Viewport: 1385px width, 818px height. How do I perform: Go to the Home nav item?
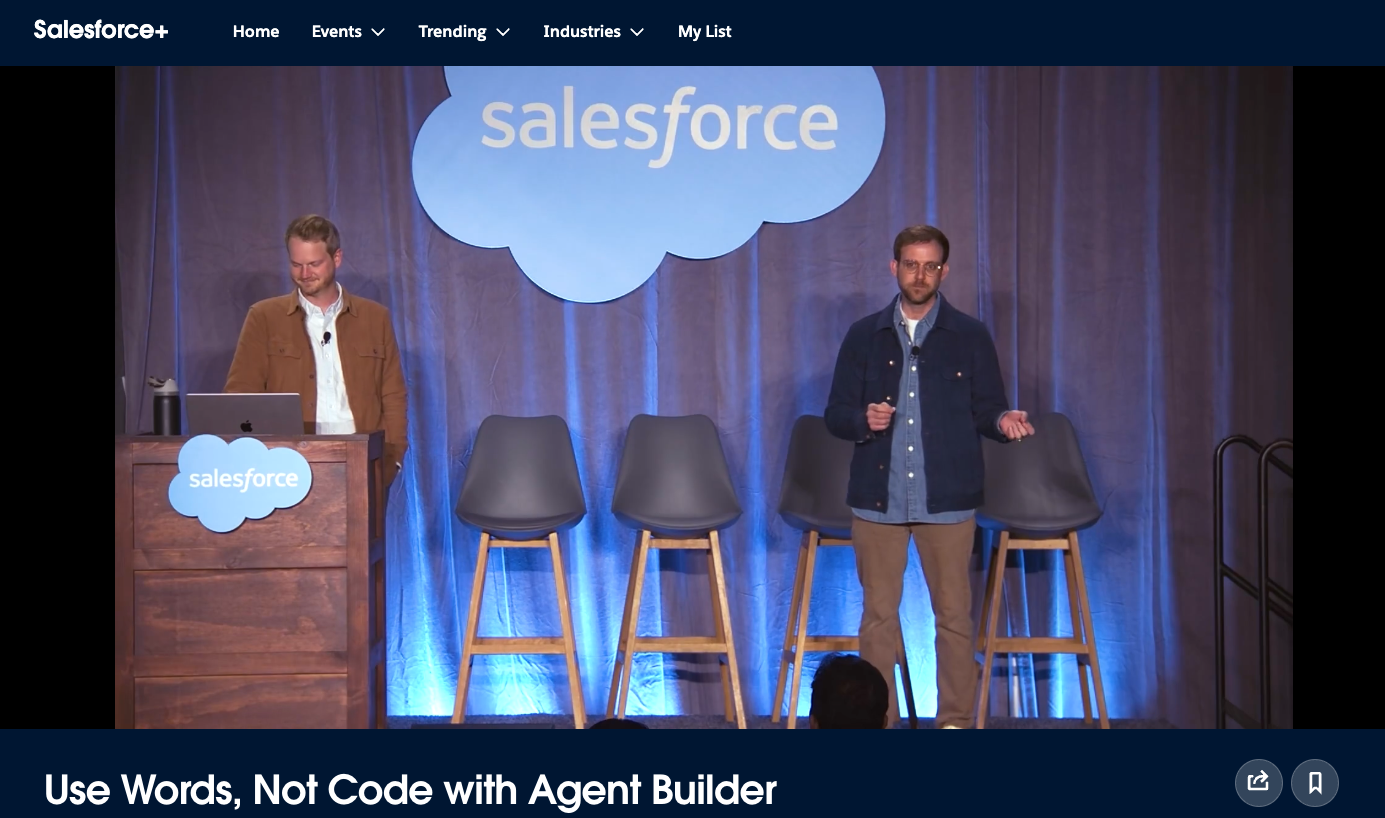tap(256, 32)
